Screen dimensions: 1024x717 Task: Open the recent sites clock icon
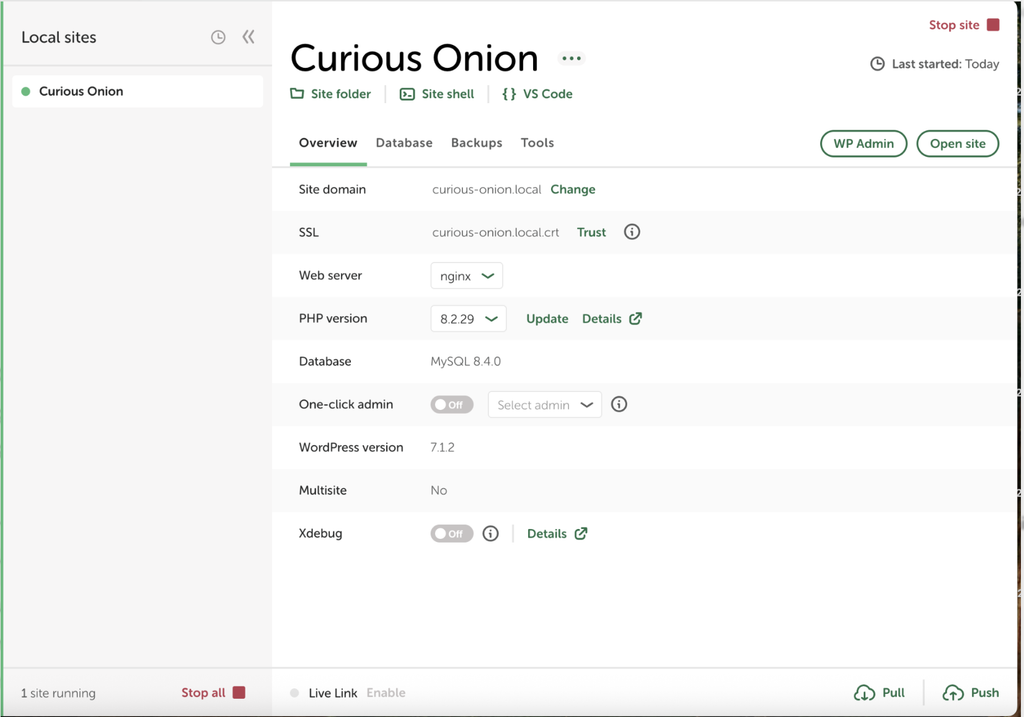tap(218, 37)
